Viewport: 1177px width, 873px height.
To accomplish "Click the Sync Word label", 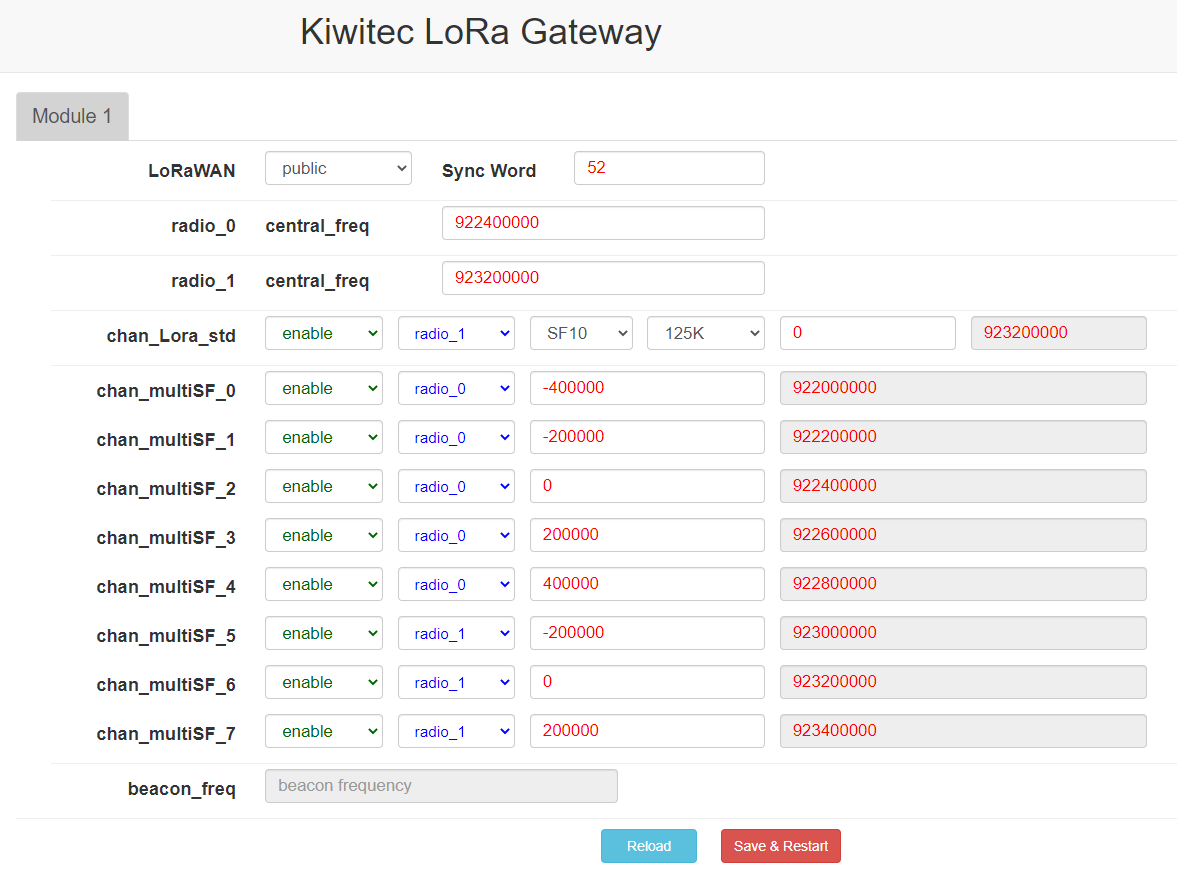I will [489, 170].
